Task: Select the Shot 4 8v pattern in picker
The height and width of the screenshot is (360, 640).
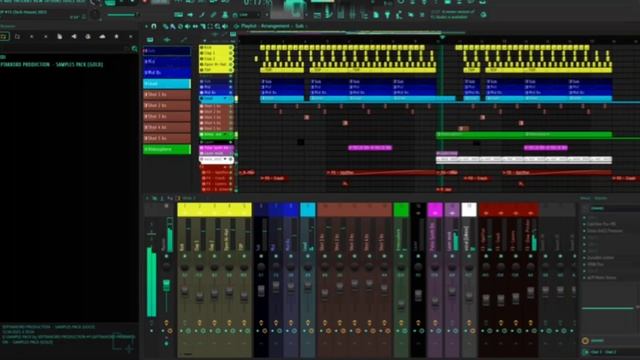Action: click(167, 127)
